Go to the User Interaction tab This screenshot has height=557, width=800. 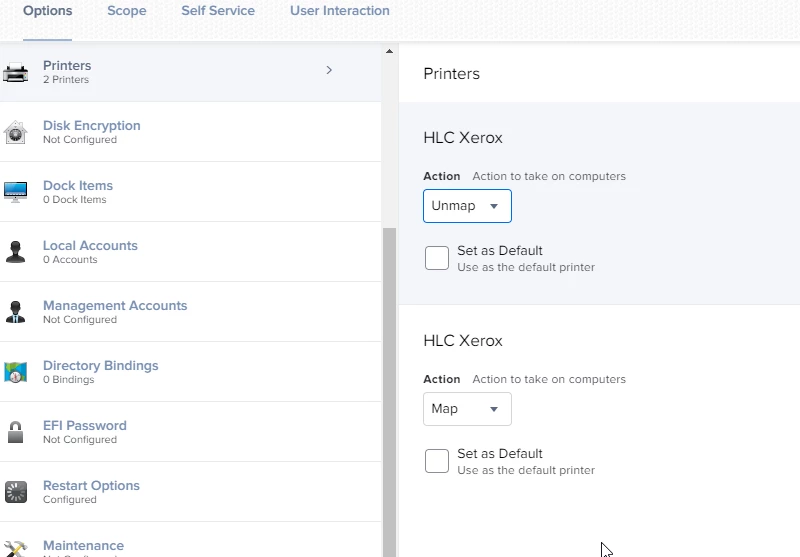coord(340,11)
